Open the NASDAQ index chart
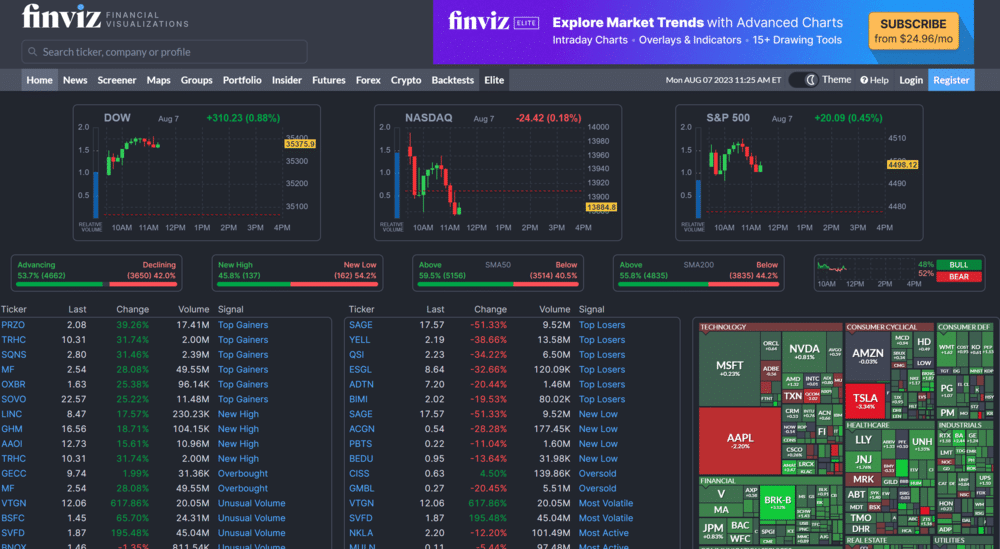 point(497,173)
